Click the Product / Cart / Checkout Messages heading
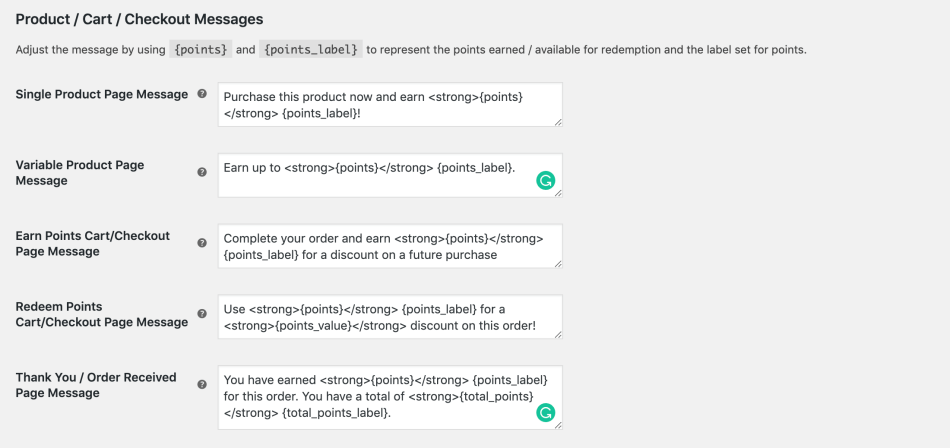 click(139, 19)
